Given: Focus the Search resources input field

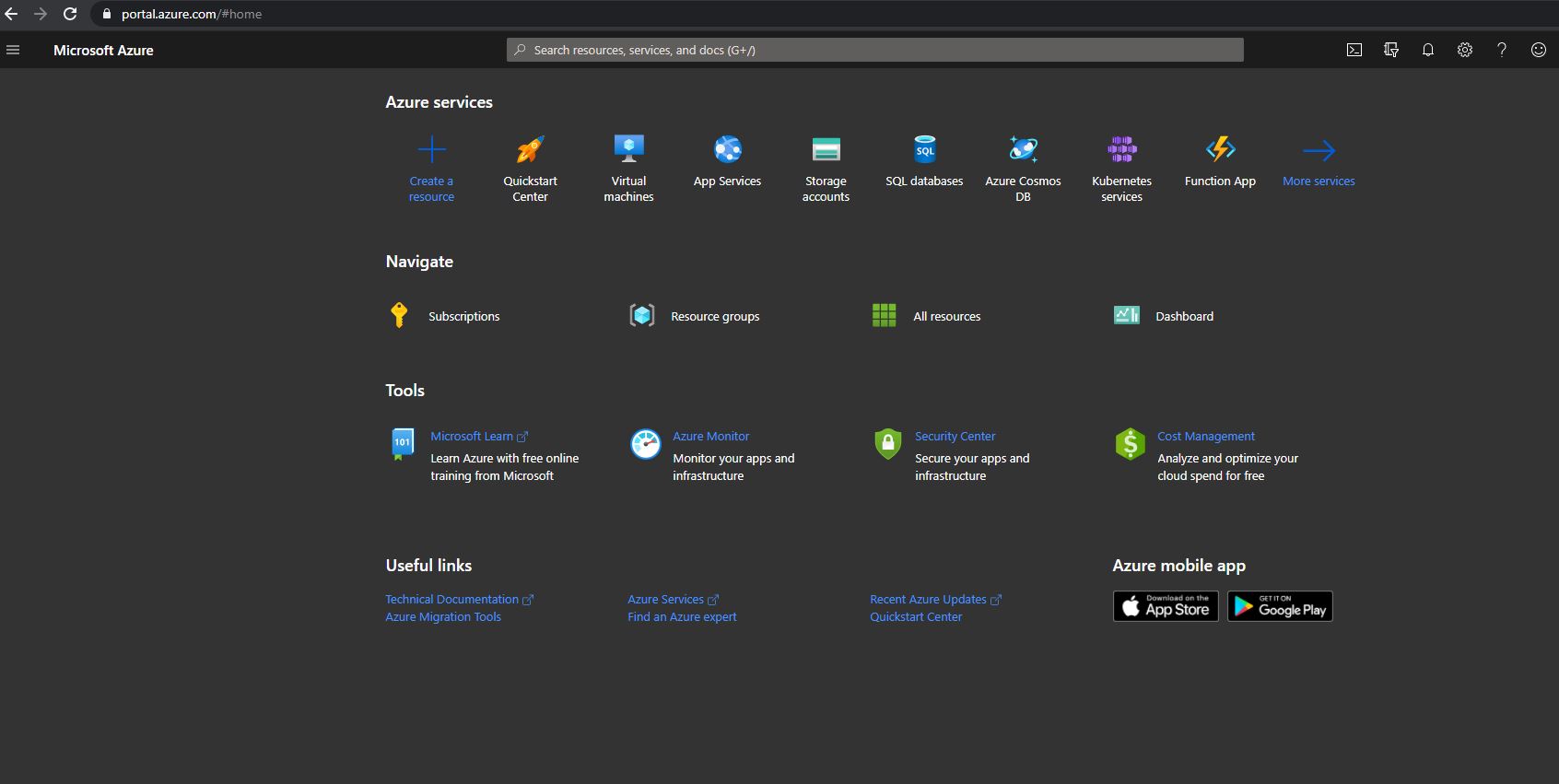Looking at the screenshot, I should pyautogui.click(x=875, y=51).
